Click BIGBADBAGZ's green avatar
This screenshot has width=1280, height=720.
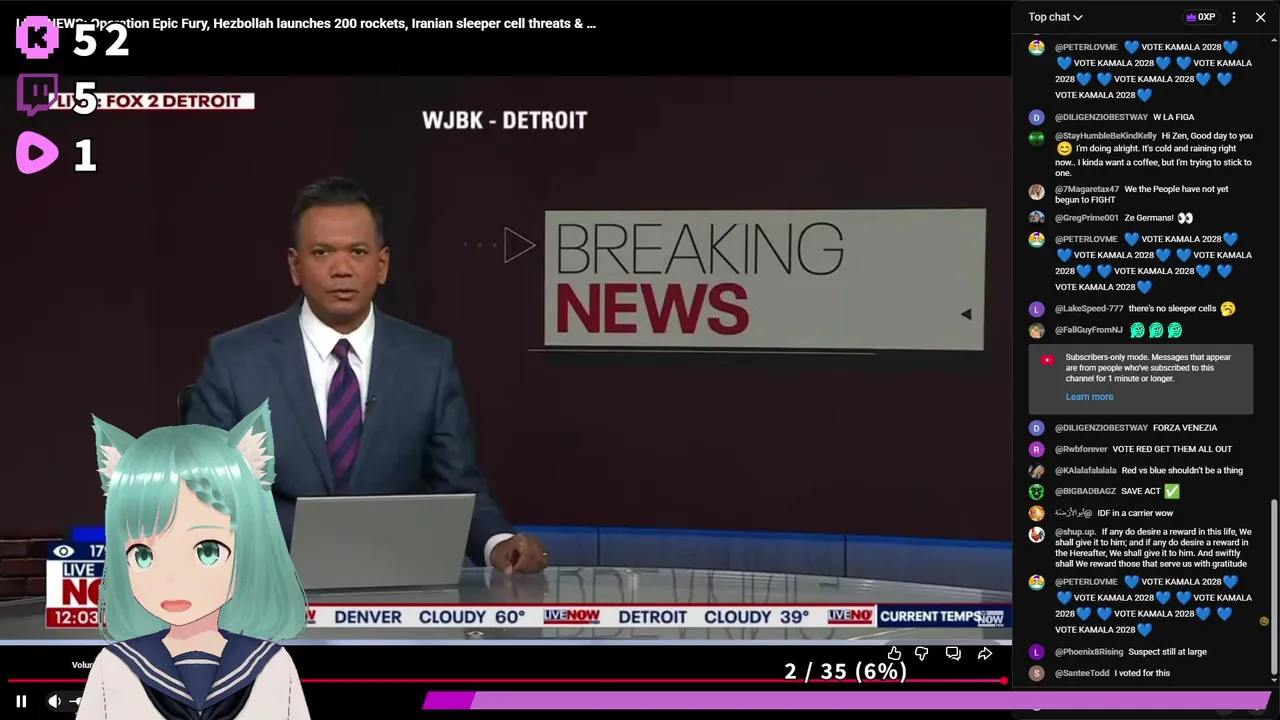pyautogui.click(x=1036, y=492)
